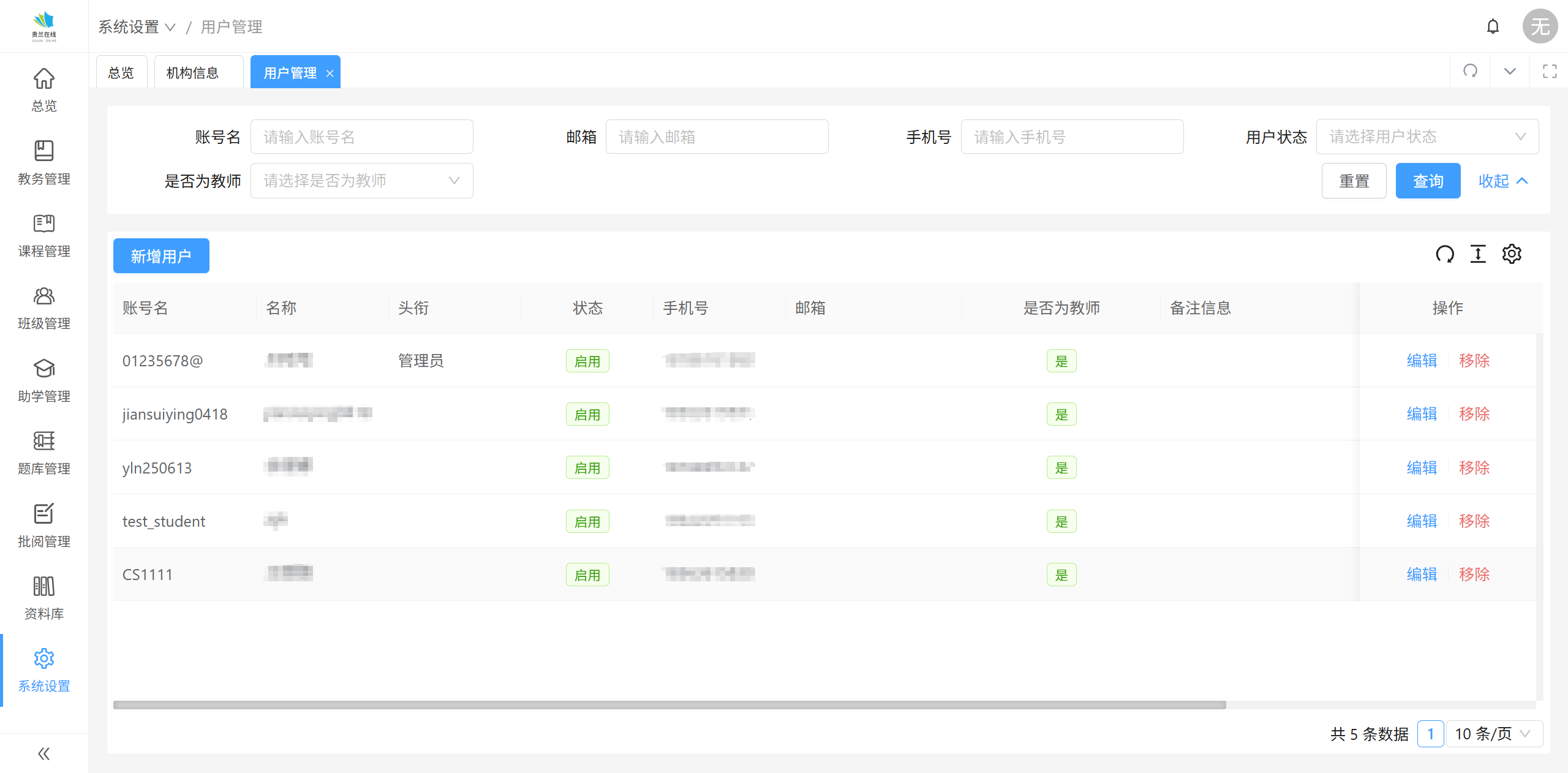Click 移除 for user yln250613

click(x=1474, y=468)
